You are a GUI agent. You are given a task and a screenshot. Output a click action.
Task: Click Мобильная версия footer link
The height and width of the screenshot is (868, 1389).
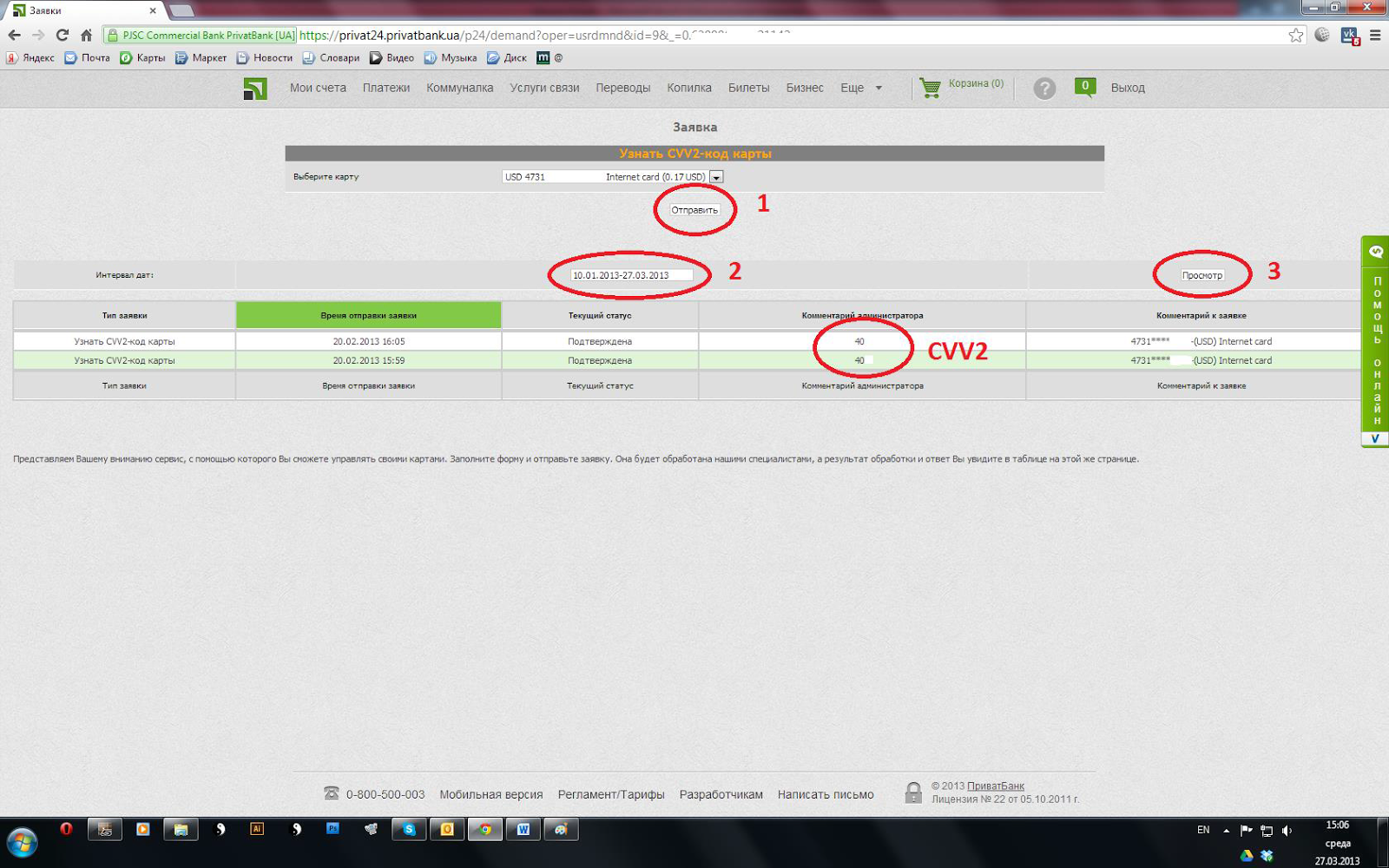pyautogui.click(x=491, y=794)
